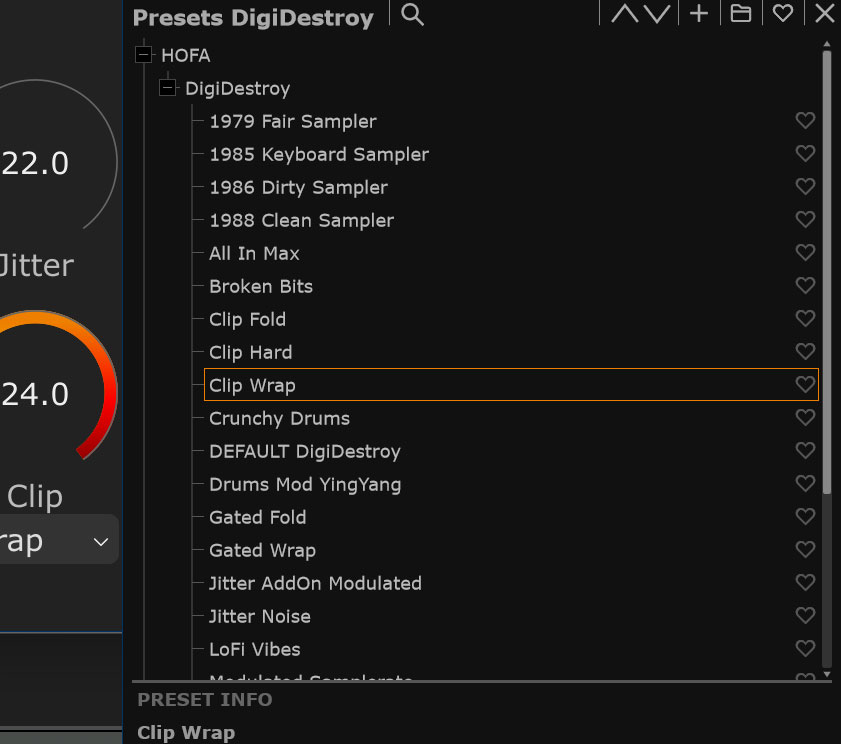The image size is (841, 744).
Task: Favorite the 1985 Keyboard Sampler preset
Action: click(x=805, y=153)
